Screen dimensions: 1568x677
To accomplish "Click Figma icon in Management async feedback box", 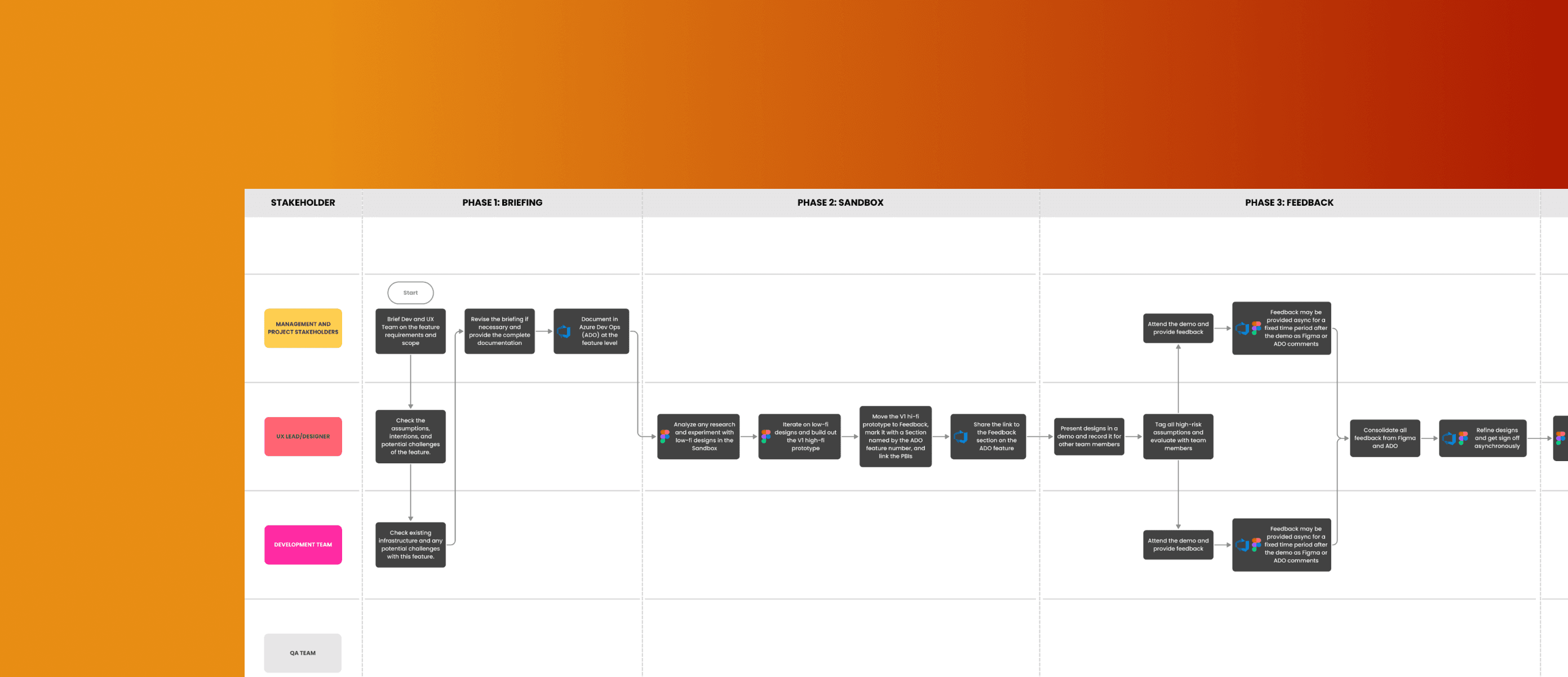I will (x=1256, y=328).
